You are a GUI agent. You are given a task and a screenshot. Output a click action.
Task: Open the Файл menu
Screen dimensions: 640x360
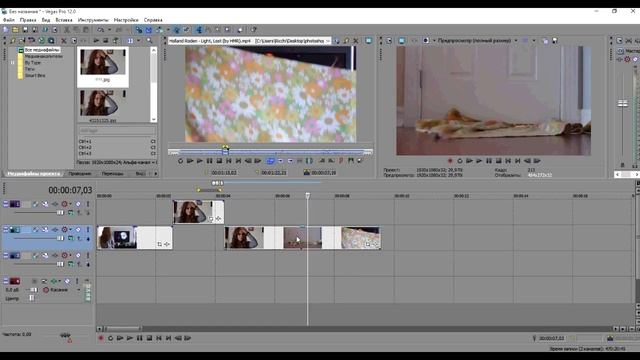[9, 20]
